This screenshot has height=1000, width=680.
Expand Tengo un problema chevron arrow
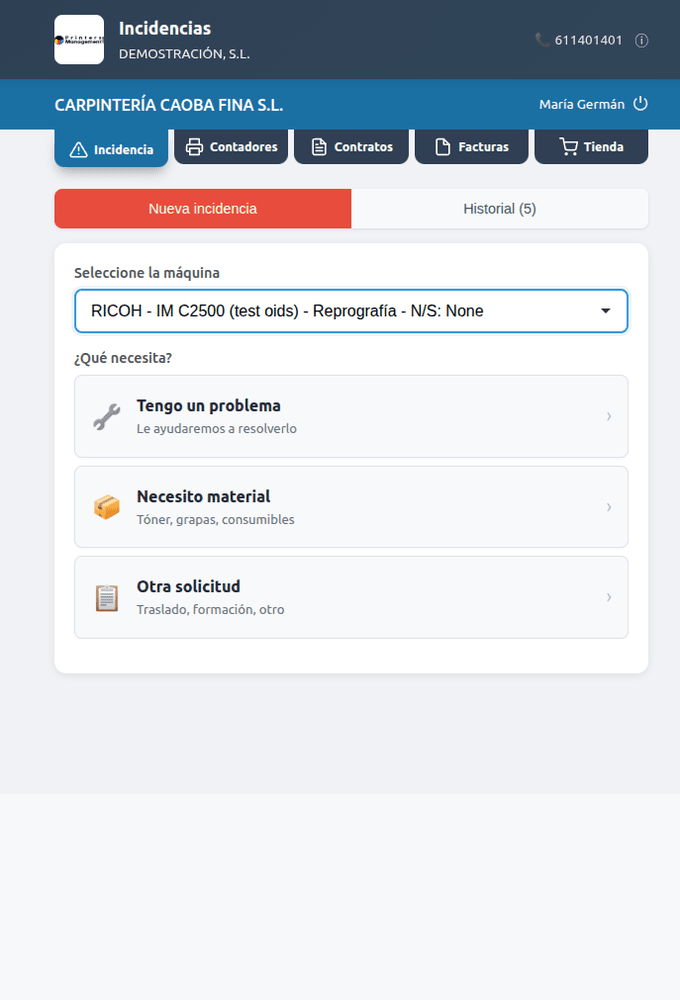tap(609, 416)
